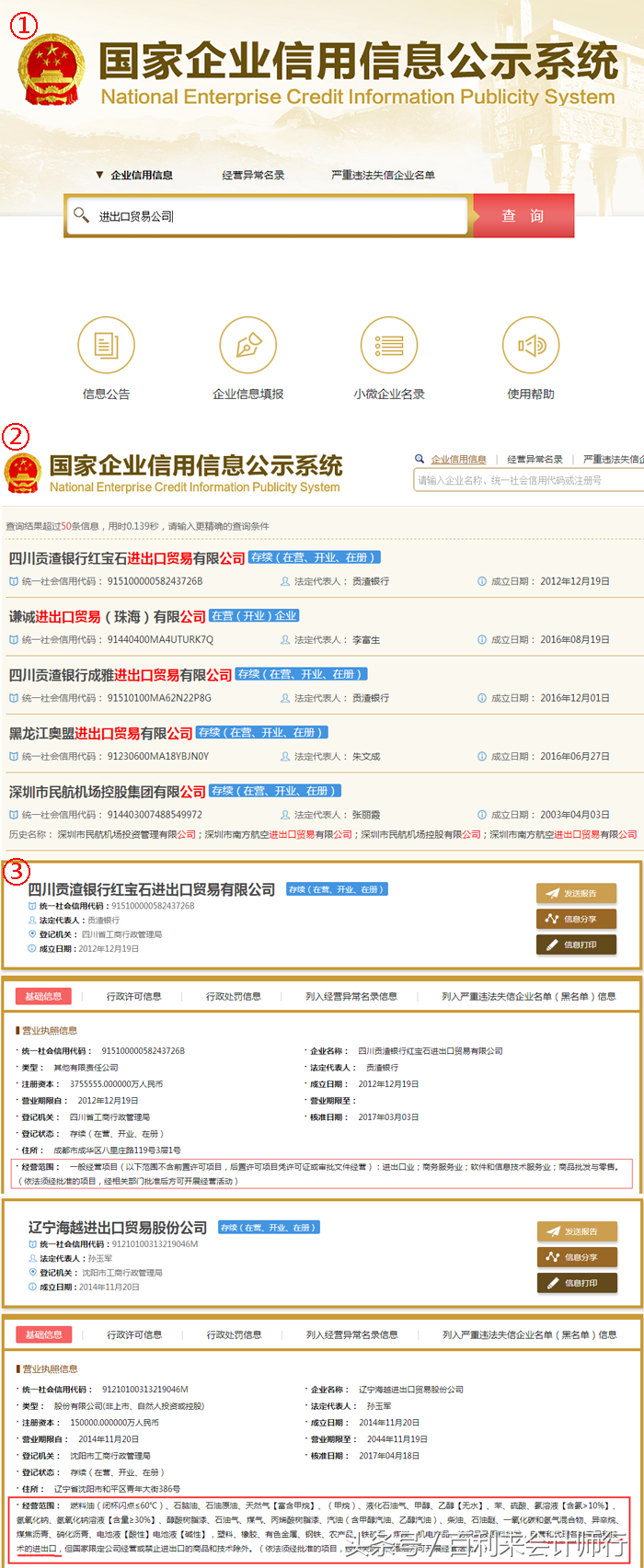The height and width of the screenshot is (1568, 644).
Task: Click the 查询 search button
Action: (x=523, y=216)
